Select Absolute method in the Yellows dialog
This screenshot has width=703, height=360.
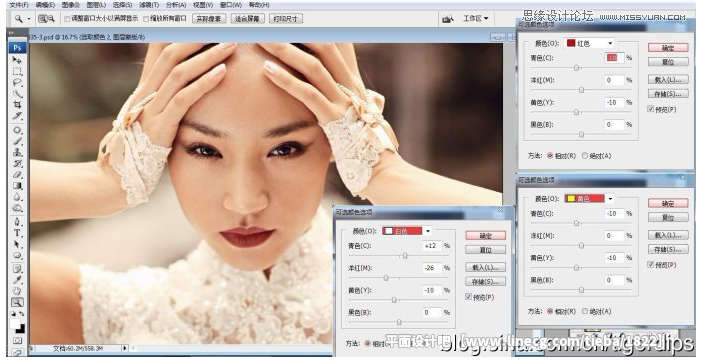click(x=585, y=311)
